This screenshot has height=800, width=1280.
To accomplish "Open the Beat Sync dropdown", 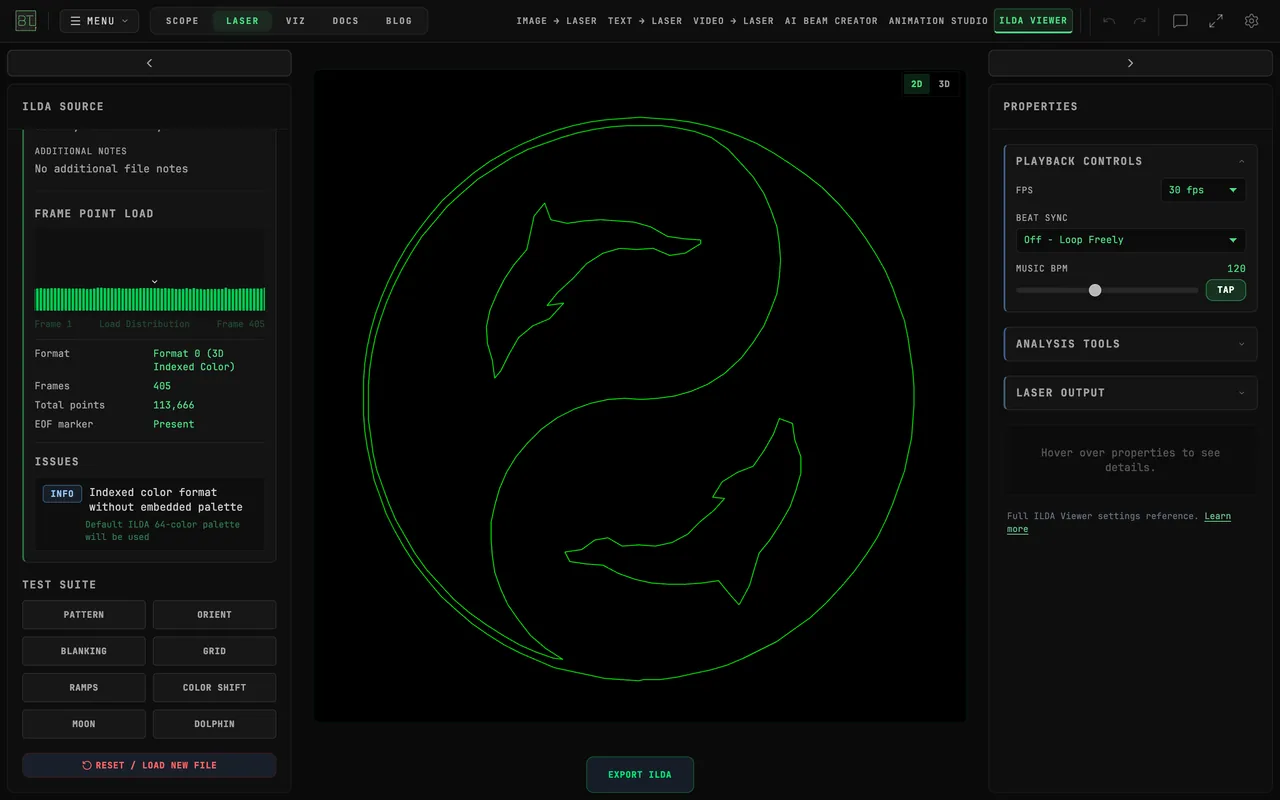I will click(1131, 240).
